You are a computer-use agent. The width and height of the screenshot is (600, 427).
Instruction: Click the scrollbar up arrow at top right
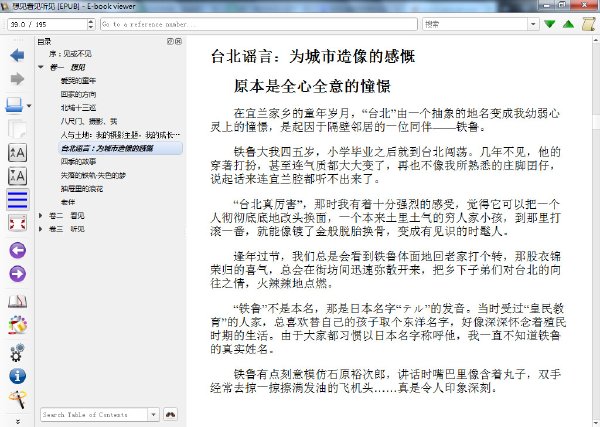pyautogui.click(x=596, y=39)
